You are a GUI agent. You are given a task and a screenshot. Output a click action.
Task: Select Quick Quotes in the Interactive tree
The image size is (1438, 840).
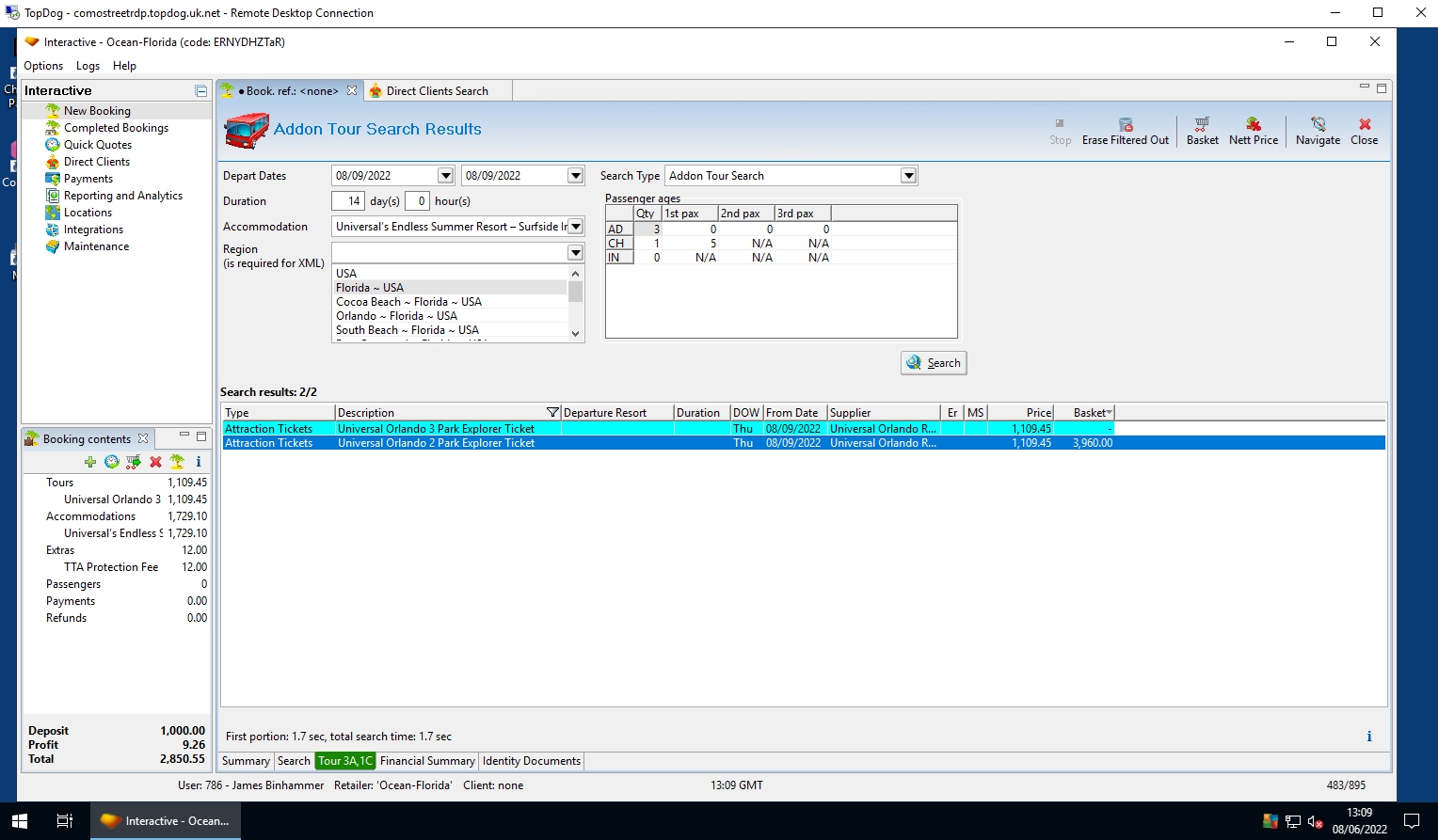(98, 145)
